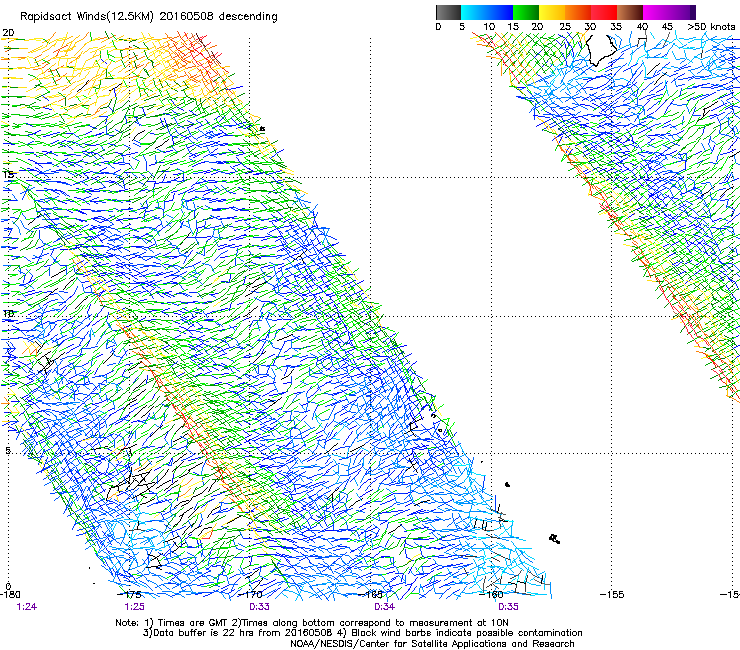Viewport: 740px width, 650px height.
Task: Click the '0:35' pass time label
Action: pos(508,607)
